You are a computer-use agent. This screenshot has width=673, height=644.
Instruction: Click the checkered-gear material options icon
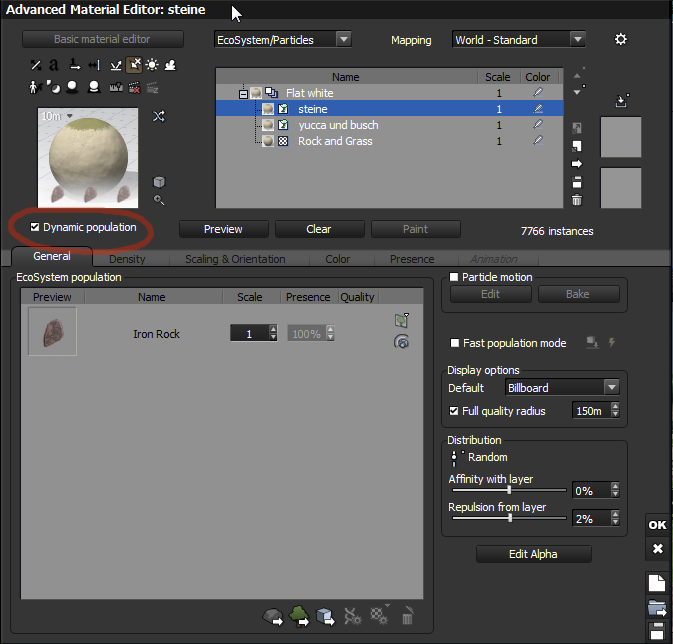pyautogui.click(x=379, y=615)
